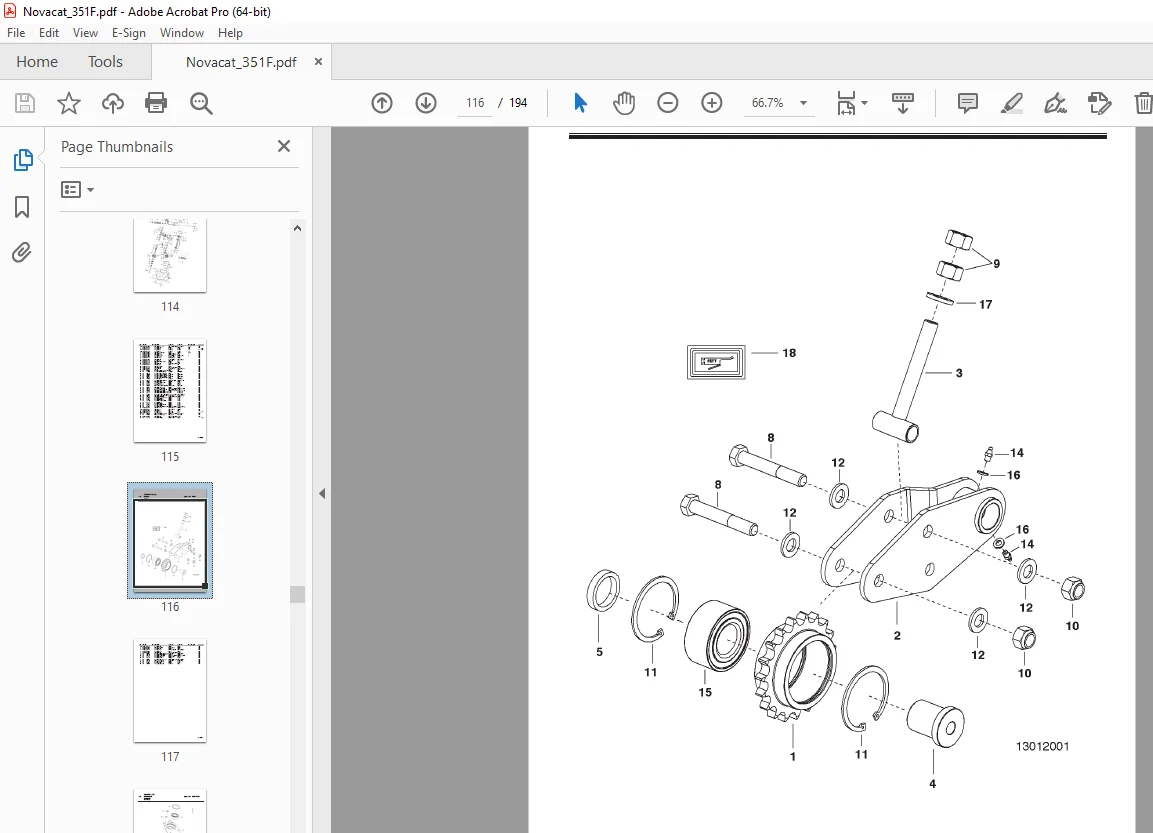
Task: Close the Novacat_351F.pdf tab
Action: tap(318, 62)
